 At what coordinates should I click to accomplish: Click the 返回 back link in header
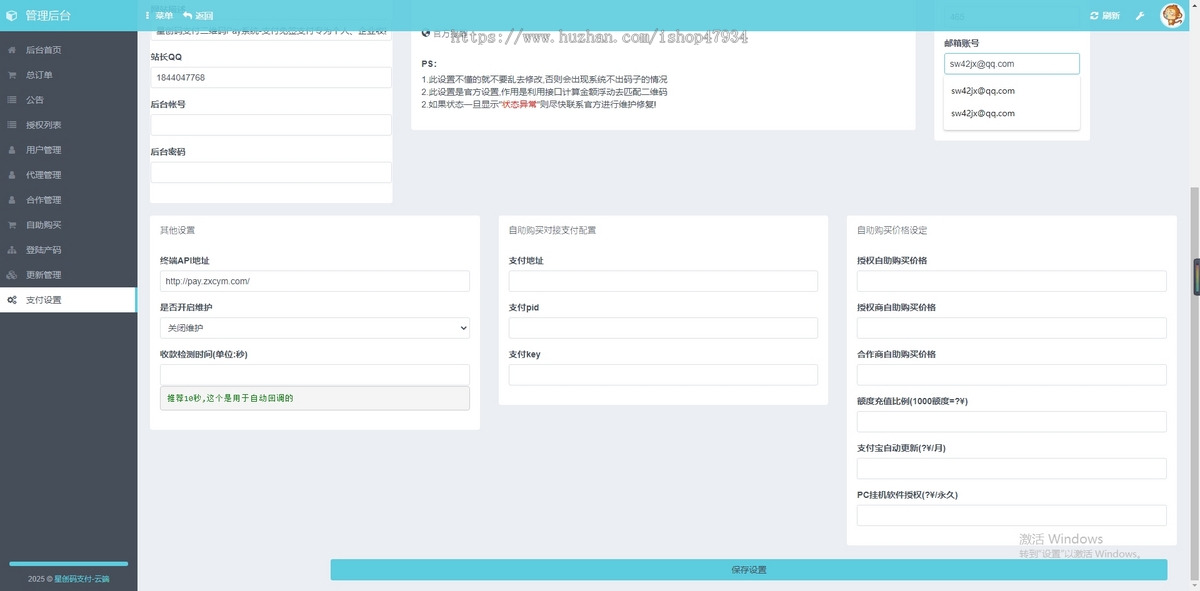click(x=198, y=16)
